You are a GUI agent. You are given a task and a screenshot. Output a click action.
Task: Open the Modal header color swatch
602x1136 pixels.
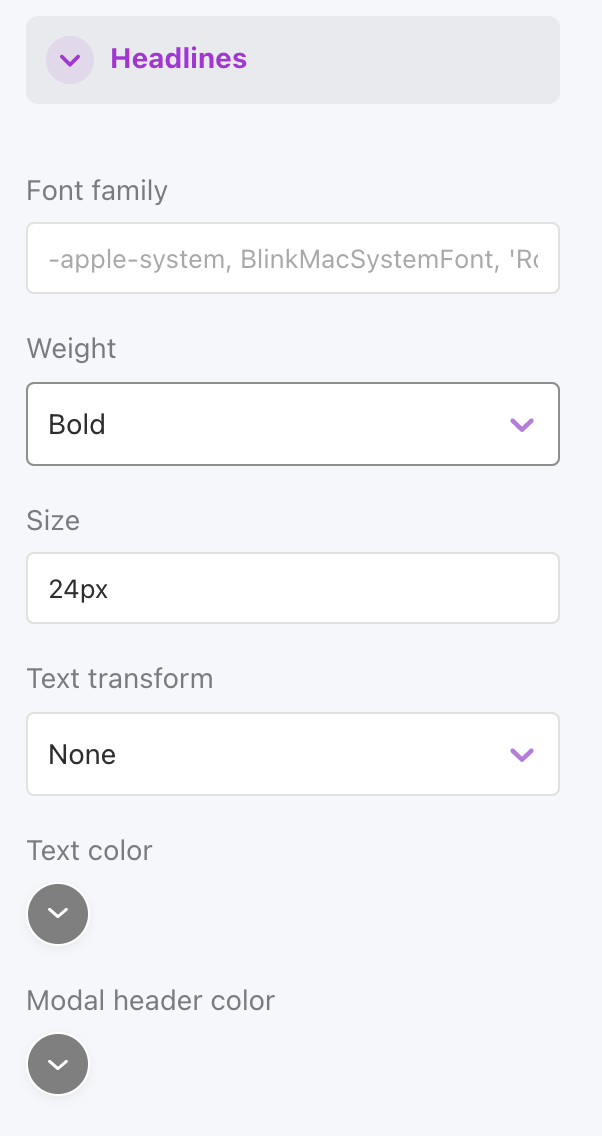[58, 1064]
